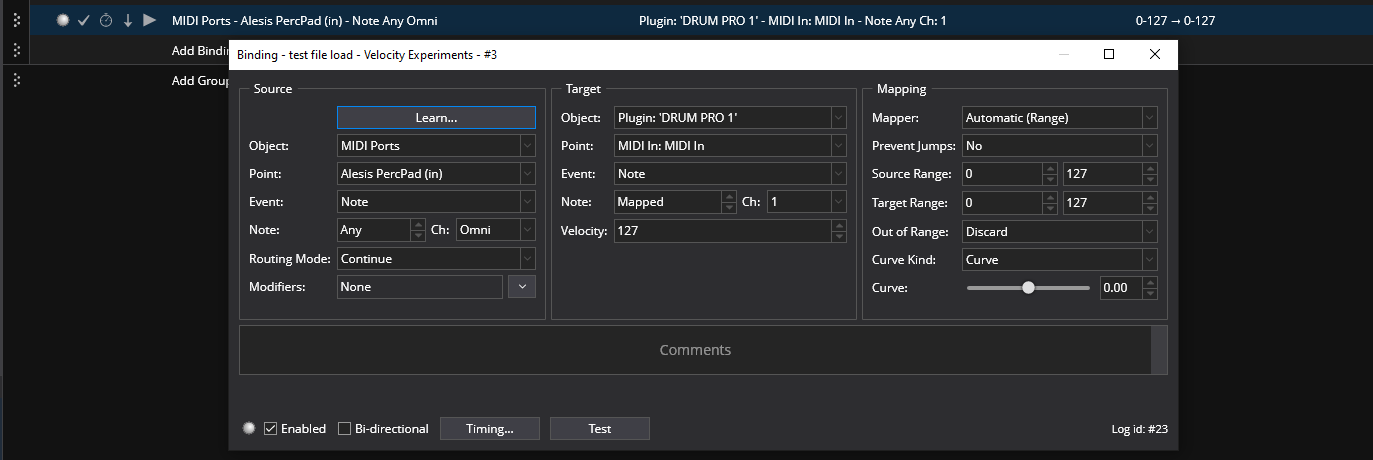Click the Curve slider handle
This screenshot has height=460, width=1373.
1028,288
